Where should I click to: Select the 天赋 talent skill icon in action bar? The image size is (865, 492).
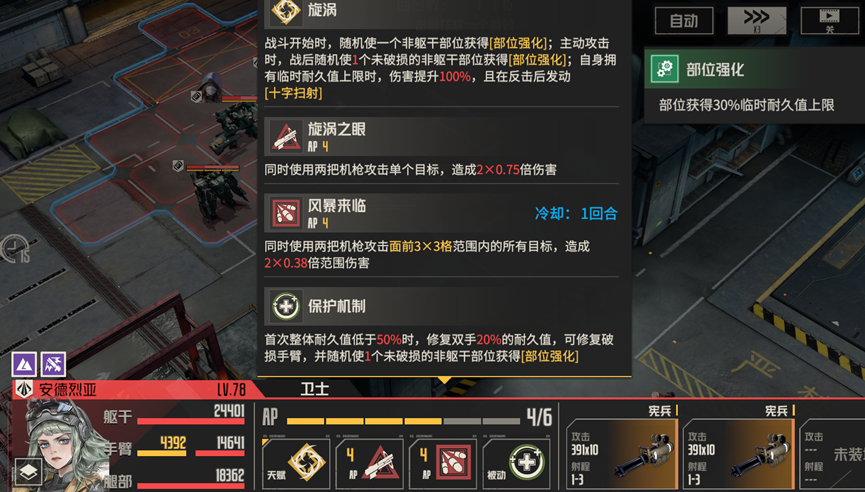point(296,464)
